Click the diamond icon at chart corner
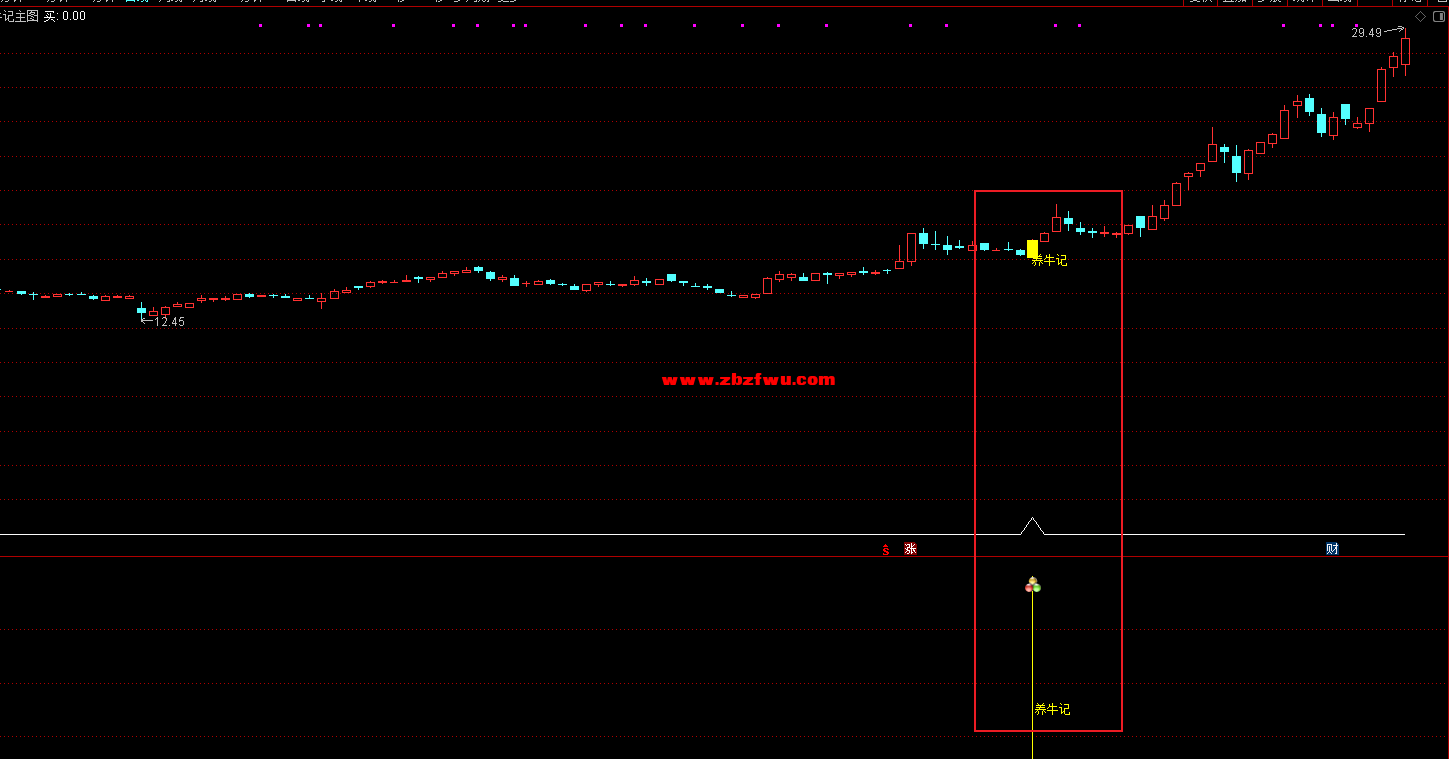 [1421, 17]
